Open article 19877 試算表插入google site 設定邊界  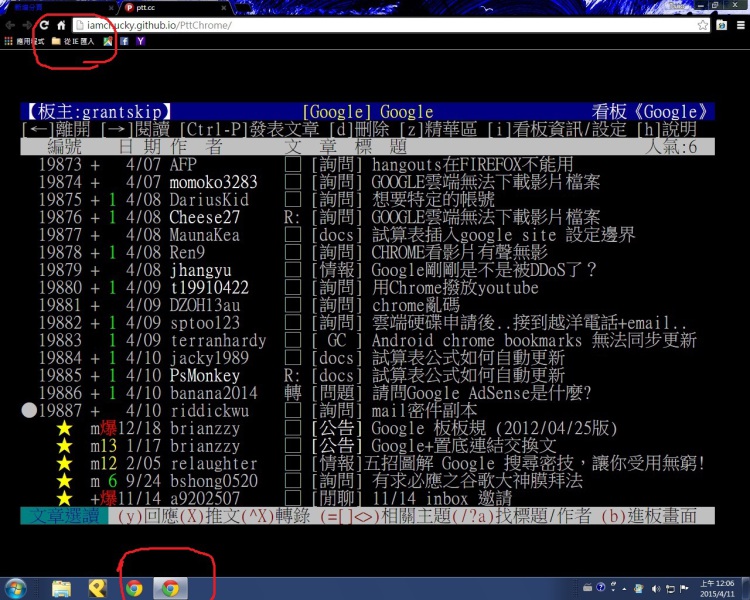point(367,234)
